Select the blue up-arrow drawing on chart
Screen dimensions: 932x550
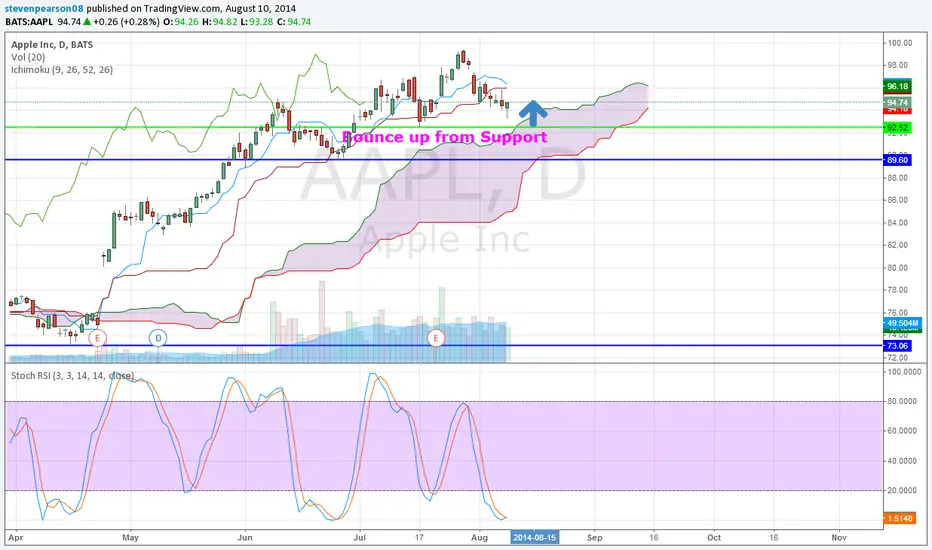tap(533, 113)
